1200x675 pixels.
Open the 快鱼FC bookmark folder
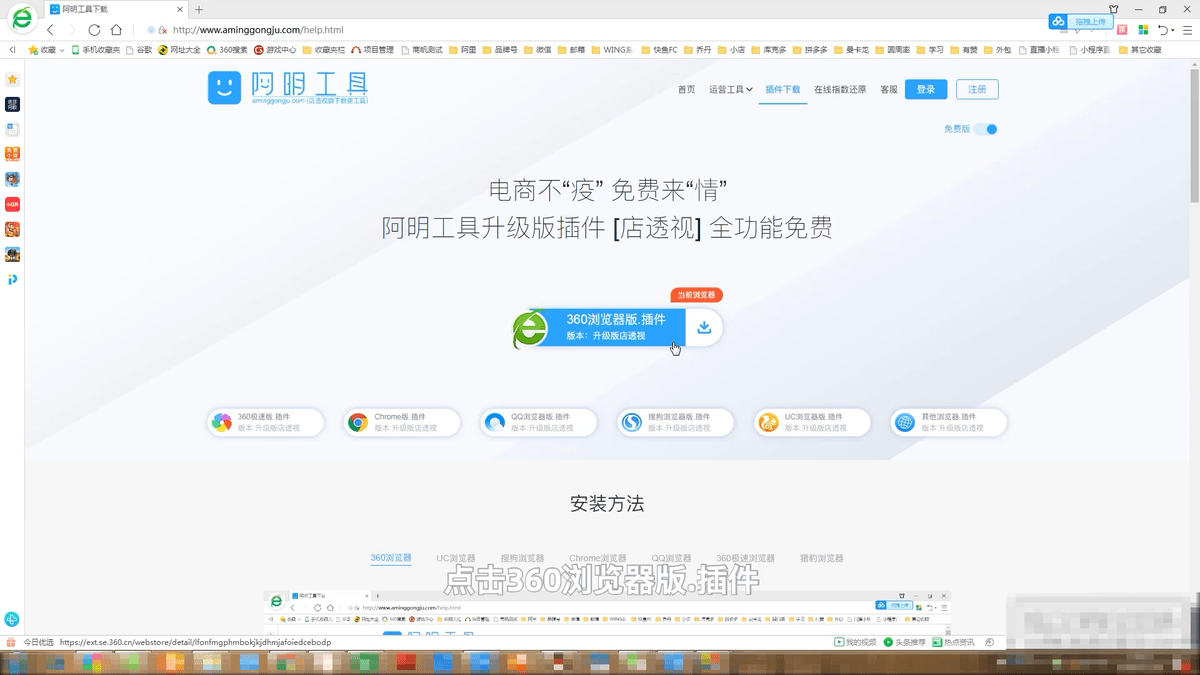(x=660, y=49)
